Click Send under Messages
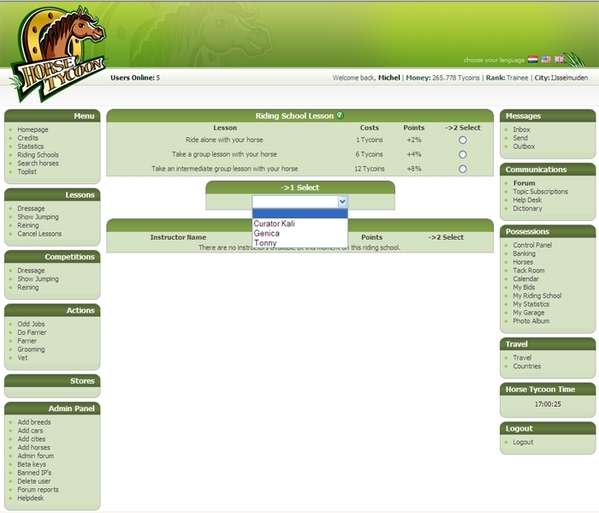Screen dimensions: 599x513 pos(520,138)
